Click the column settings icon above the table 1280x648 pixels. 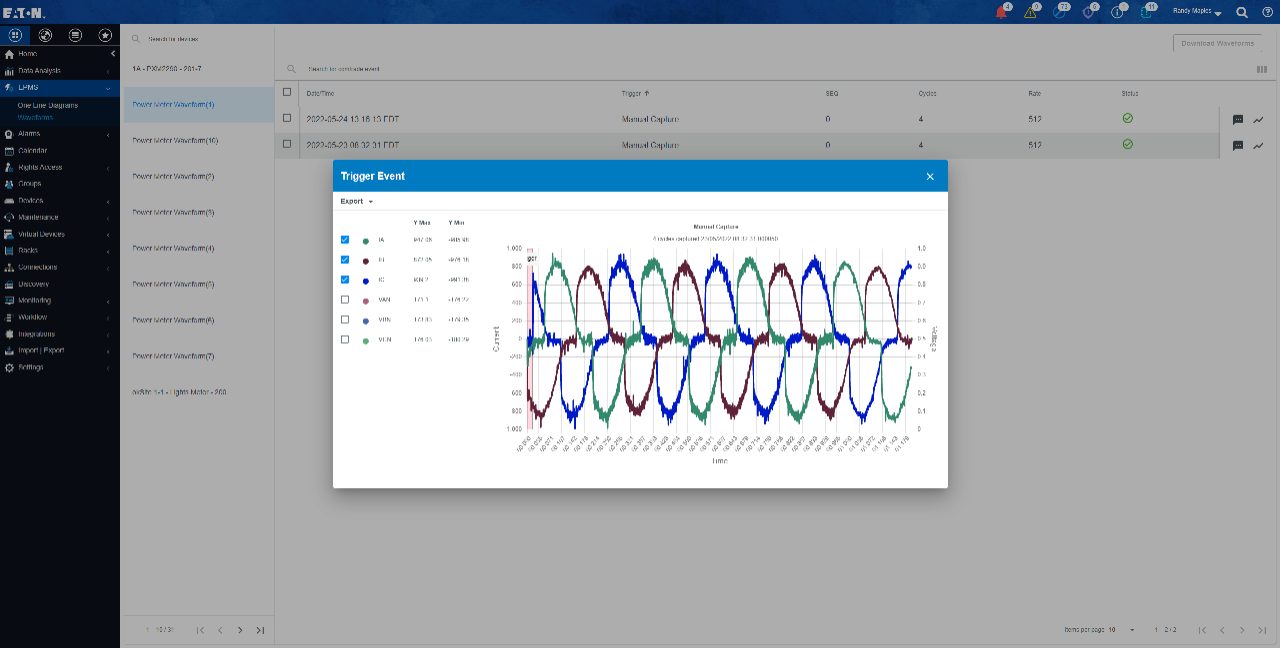coord(1261,69)
